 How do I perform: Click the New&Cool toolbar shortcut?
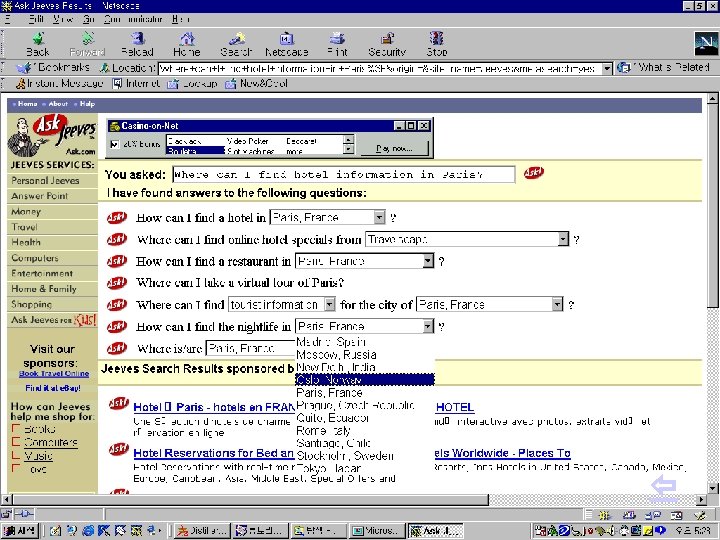pyautogui.click(x=256, y=84)
